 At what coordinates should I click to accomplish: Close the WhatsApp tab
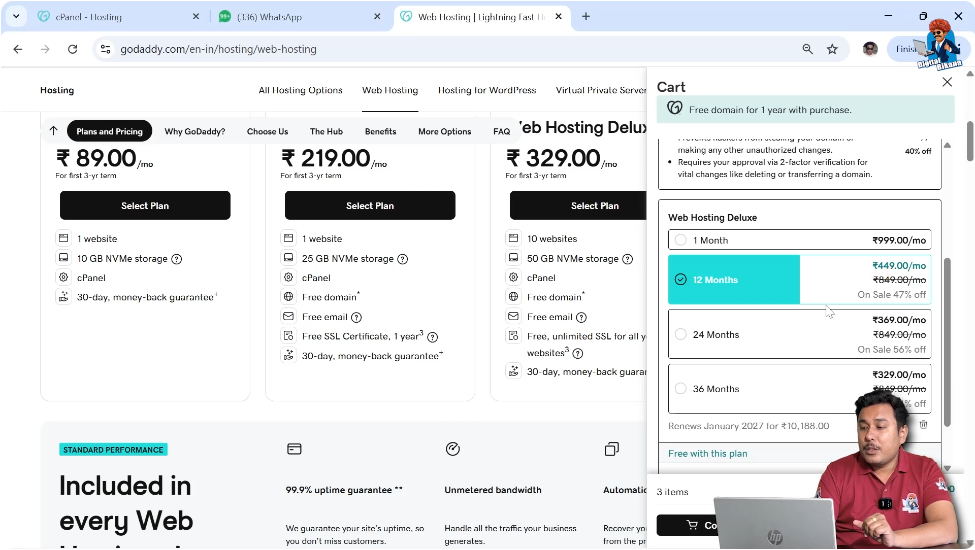point(377,17)
